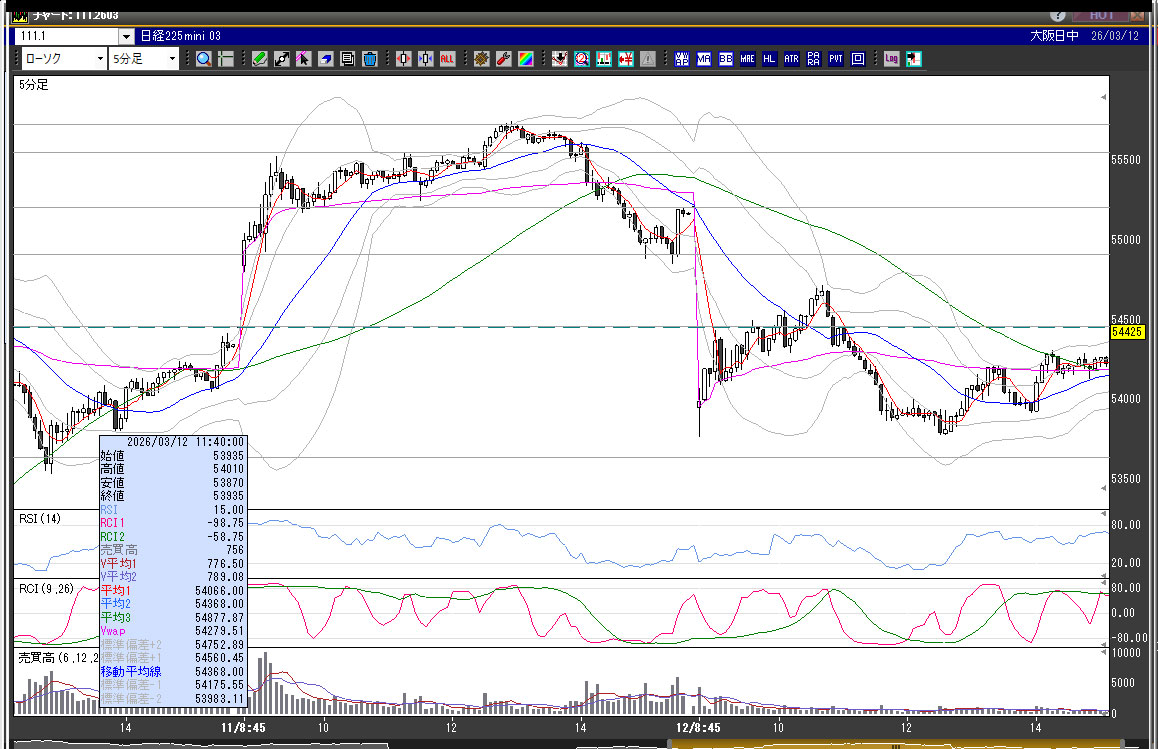Toggle the ATR indicator button
Image resolution: width=1158 pixels, height=749 pixels.
click(791, 59)
